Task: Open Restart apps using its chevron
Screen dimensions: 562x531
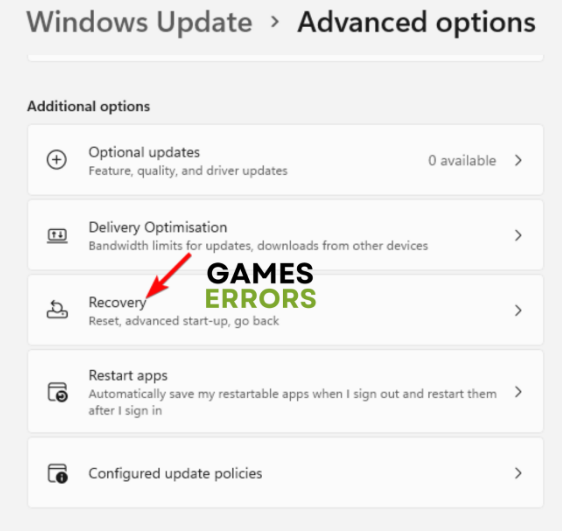Action: coord(518,392)
